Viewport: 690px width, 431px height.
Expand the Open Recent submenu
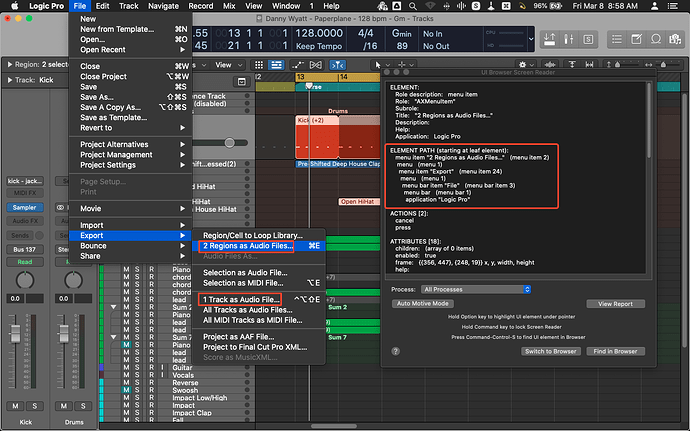pos(131,50)
